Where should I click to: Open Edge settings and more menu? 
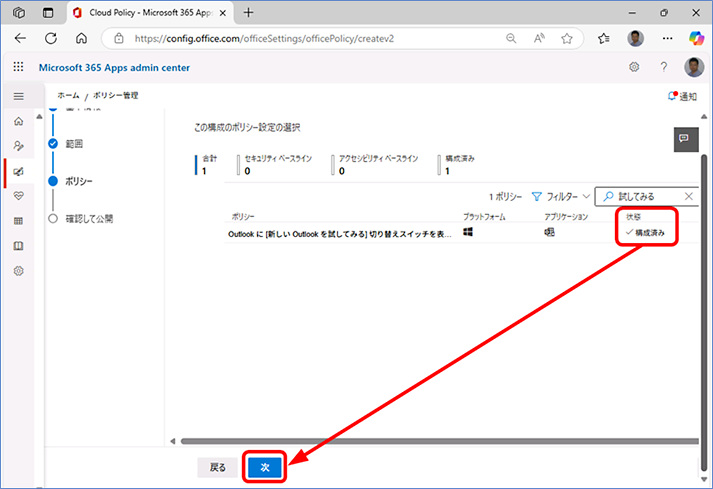pos(667,39)
